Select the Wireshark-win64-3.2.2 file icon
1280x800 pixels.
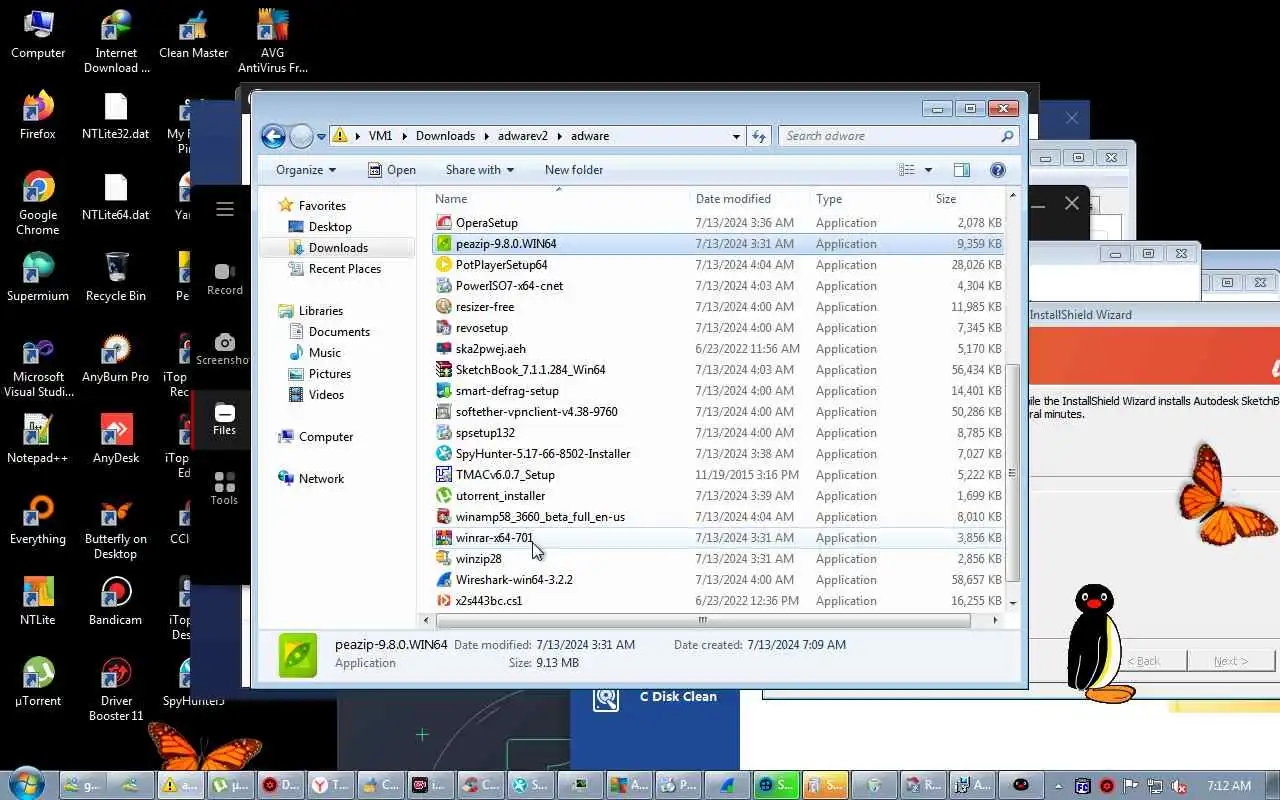click(x=444, y=580)
